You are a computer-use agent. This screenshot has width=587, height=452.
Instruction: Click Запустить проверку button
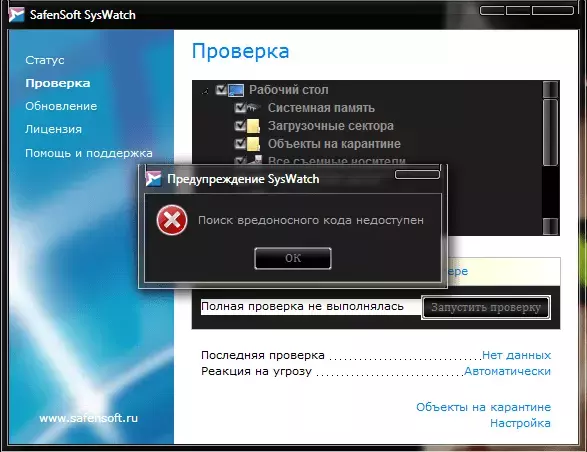tap(486, 307)
